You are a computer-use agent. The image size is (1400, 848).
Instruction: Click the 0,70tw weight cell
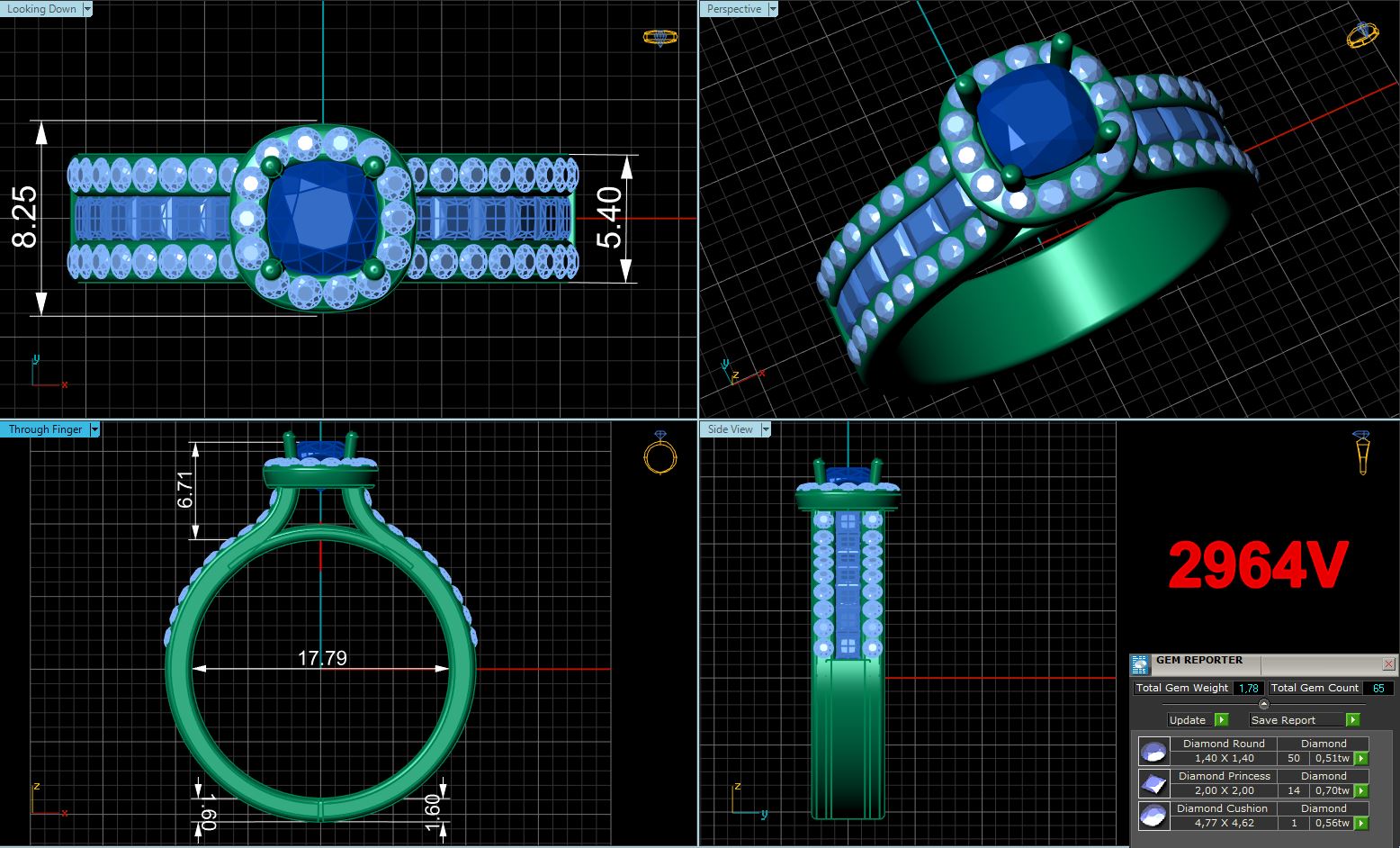1332,790
